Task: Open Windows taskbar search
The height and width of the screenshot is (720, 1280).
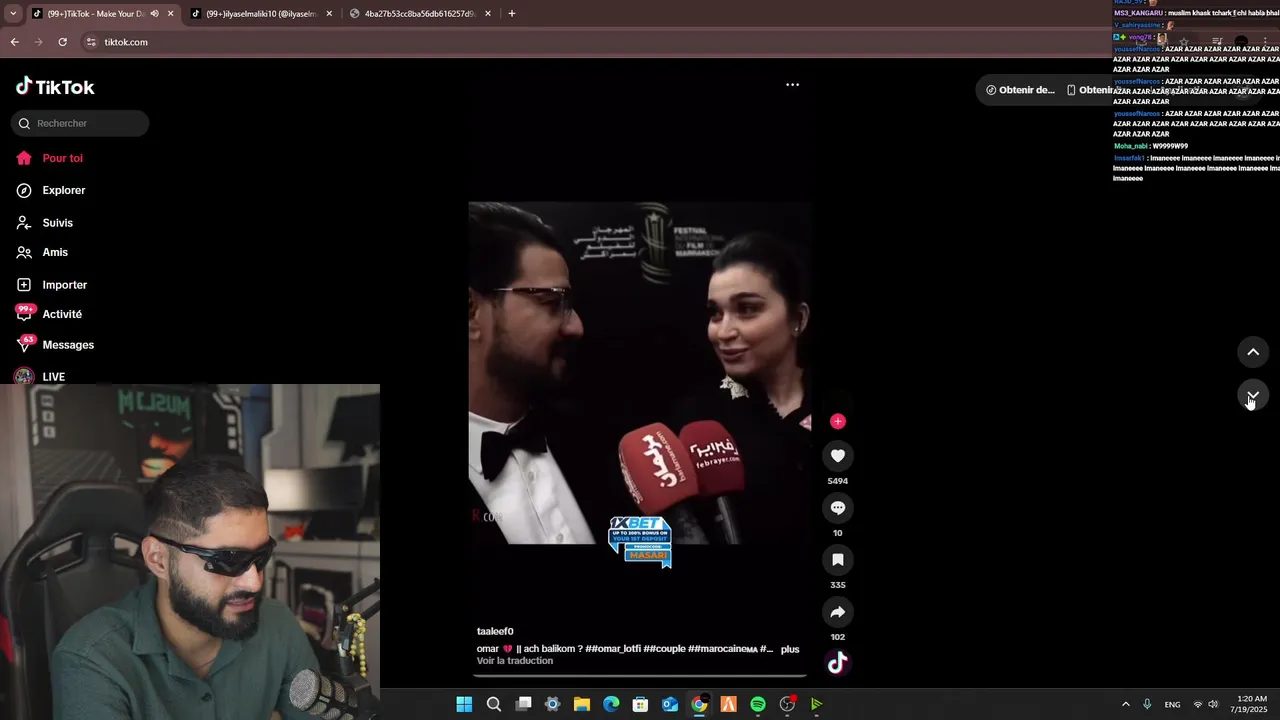Action: click(493, 704)
